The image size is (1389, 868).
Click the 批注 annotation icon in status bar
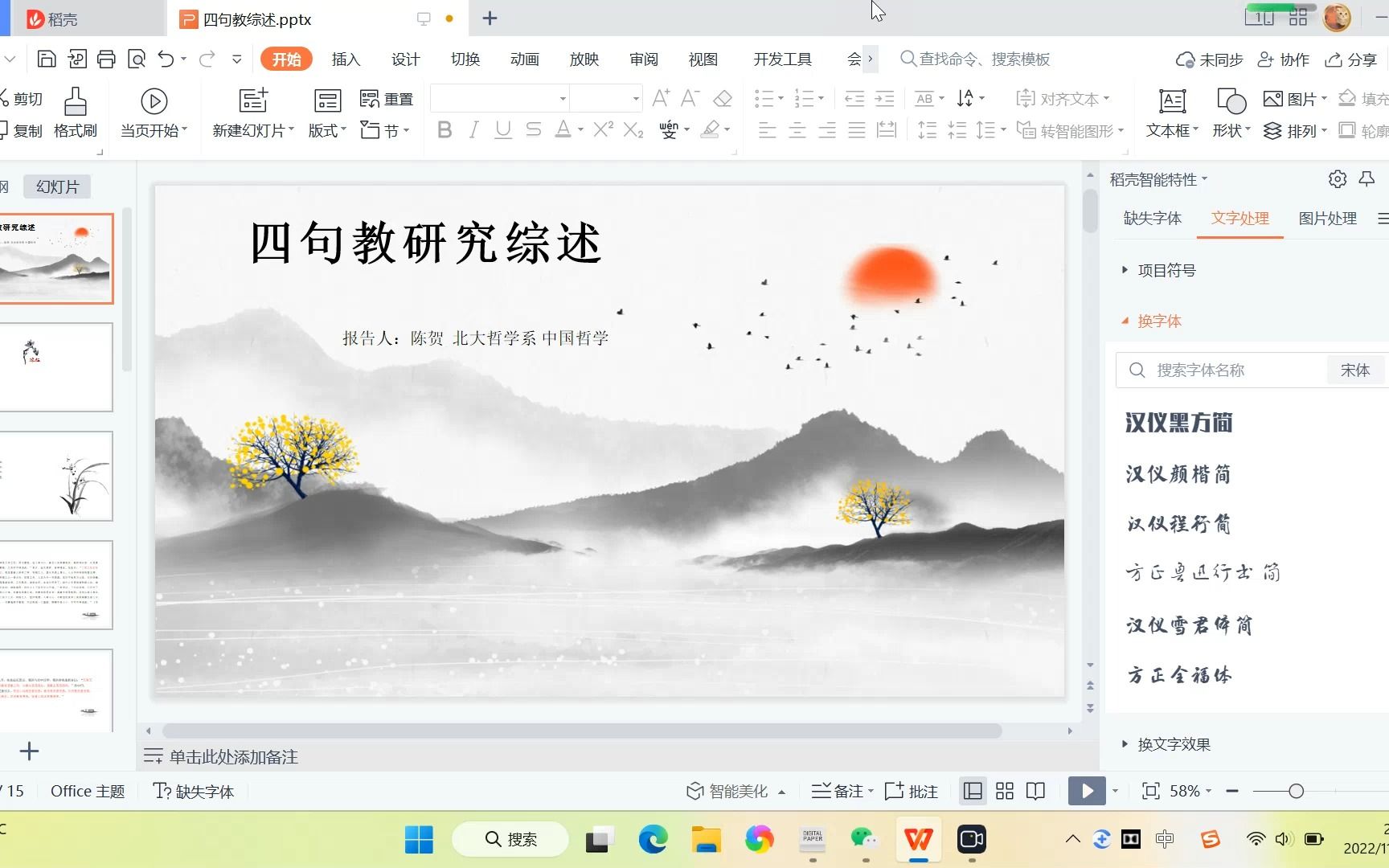(911, 791)
